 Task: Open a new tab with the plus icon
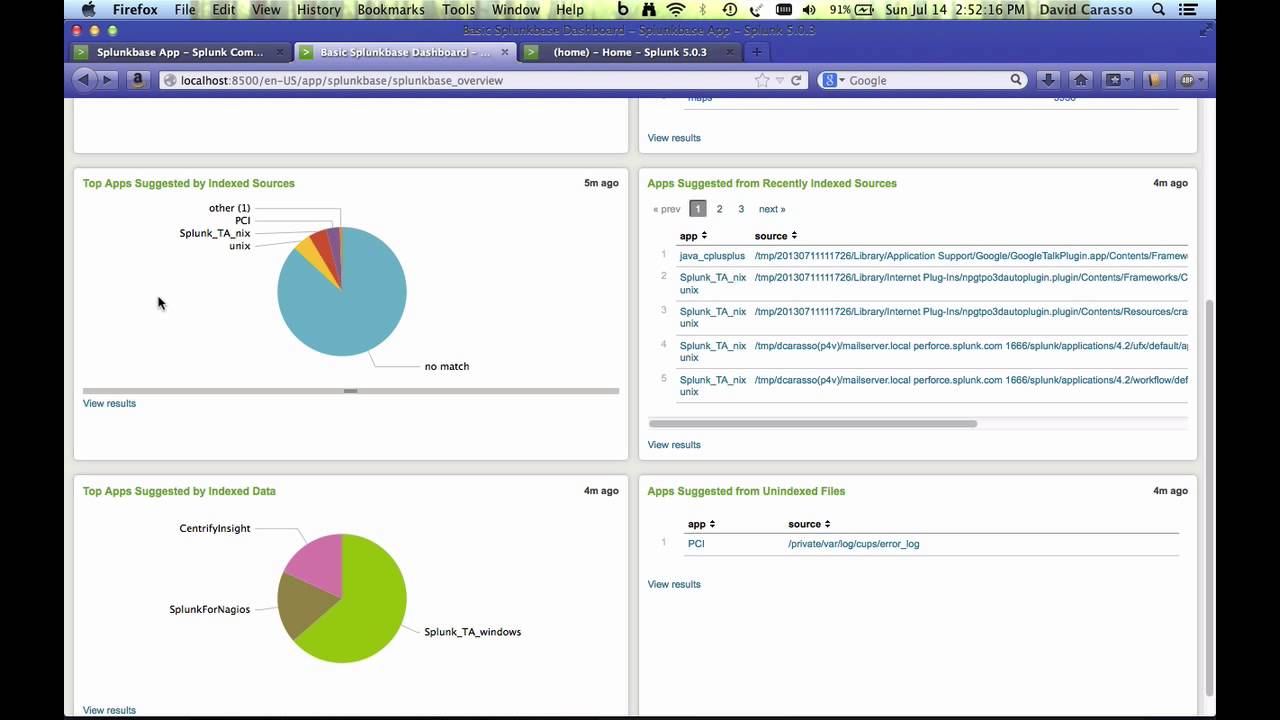[757, 52]
